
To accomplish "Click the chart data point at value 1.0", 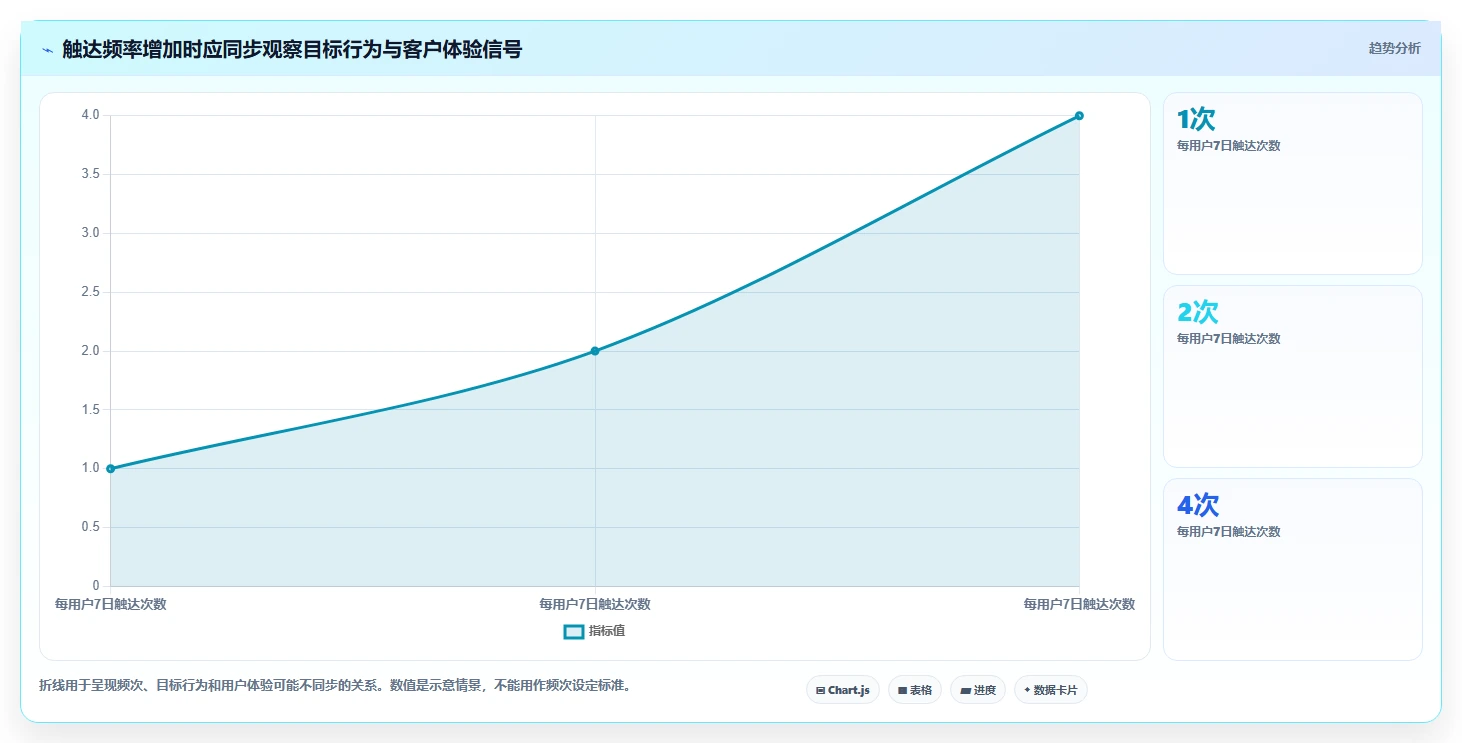I will click(x=110, y=468).
